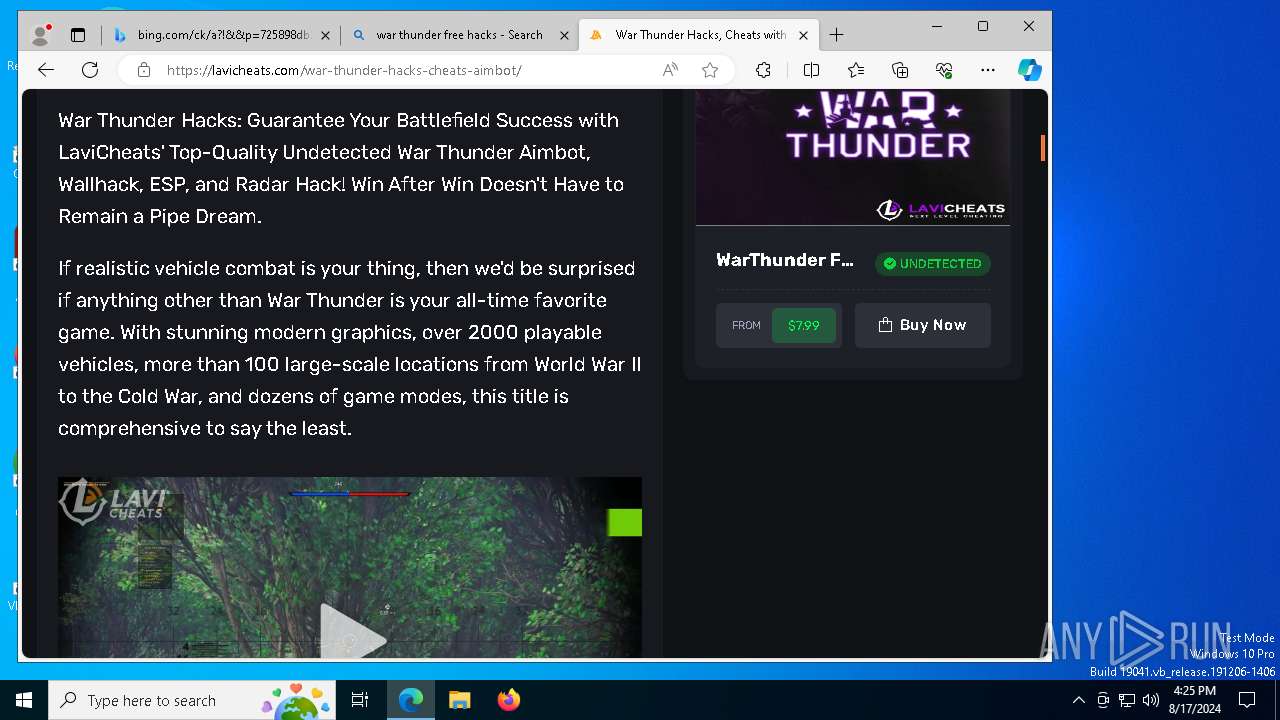Open a new browser tab
Image resolution: width=1280 pixels, height=720 pixels.
point(837,35)
